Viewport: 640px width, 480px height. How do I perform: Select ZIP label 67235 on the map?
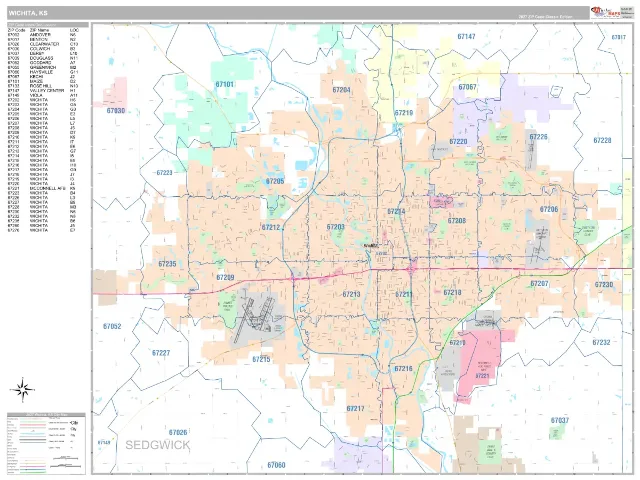tap(167, 264)
